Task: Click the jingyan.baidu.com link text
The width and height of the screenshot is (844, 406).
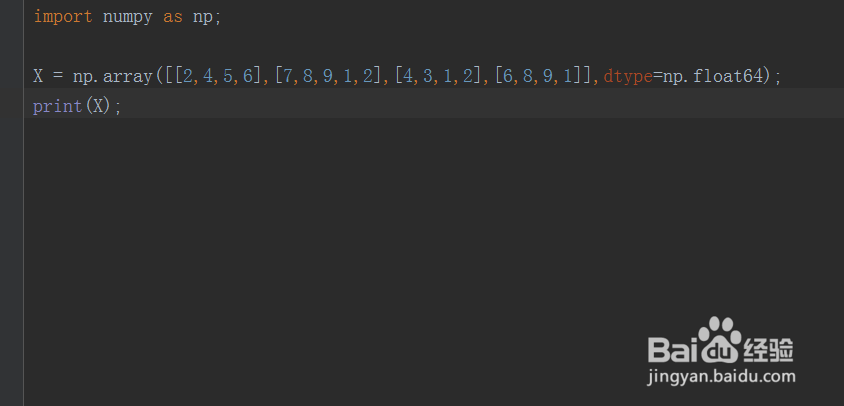Action: point(721,376)
